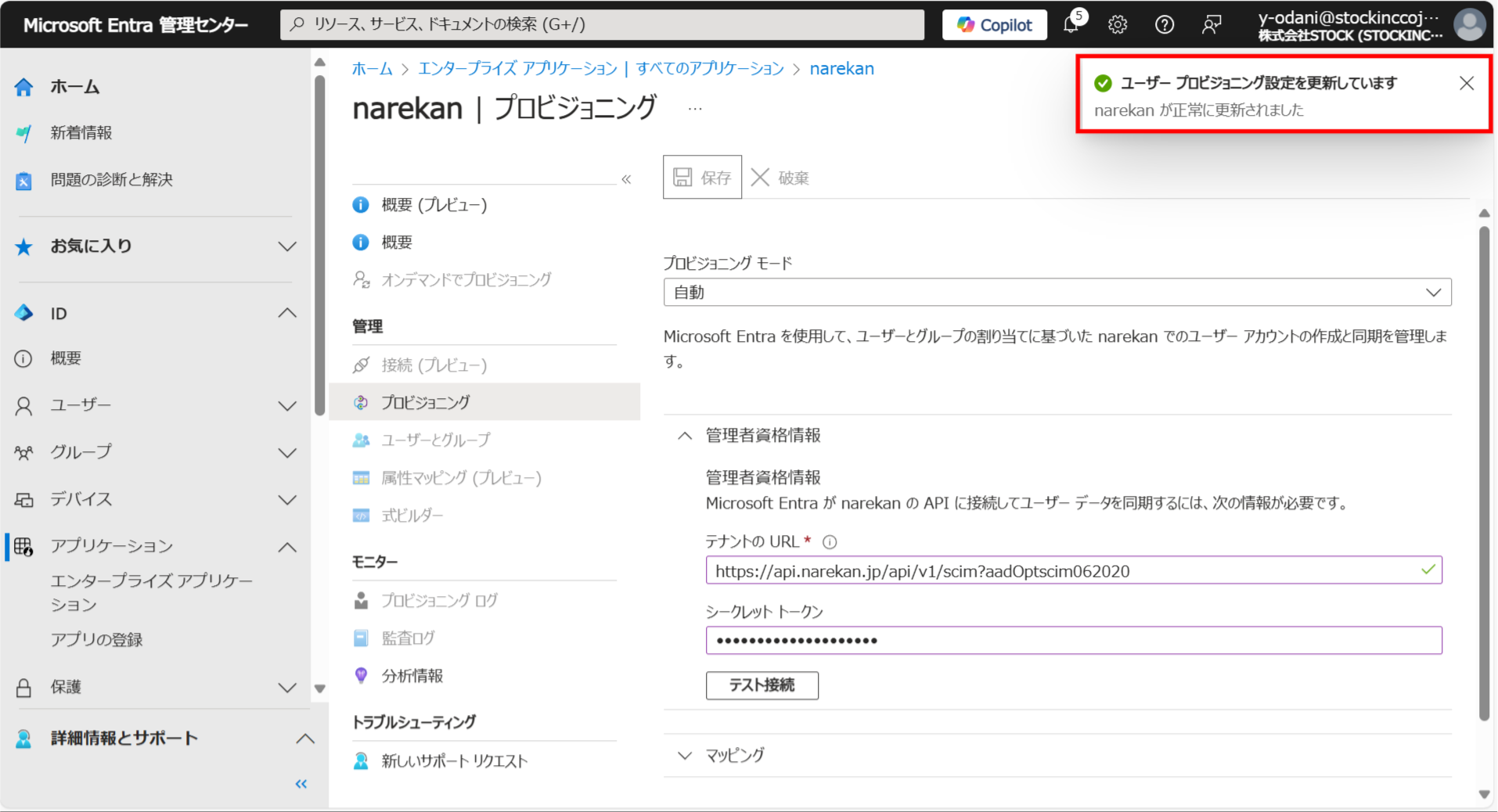The image size is (1498, 812).
Task: Click the テナントの URL info icon
Action: coord(830,542)
